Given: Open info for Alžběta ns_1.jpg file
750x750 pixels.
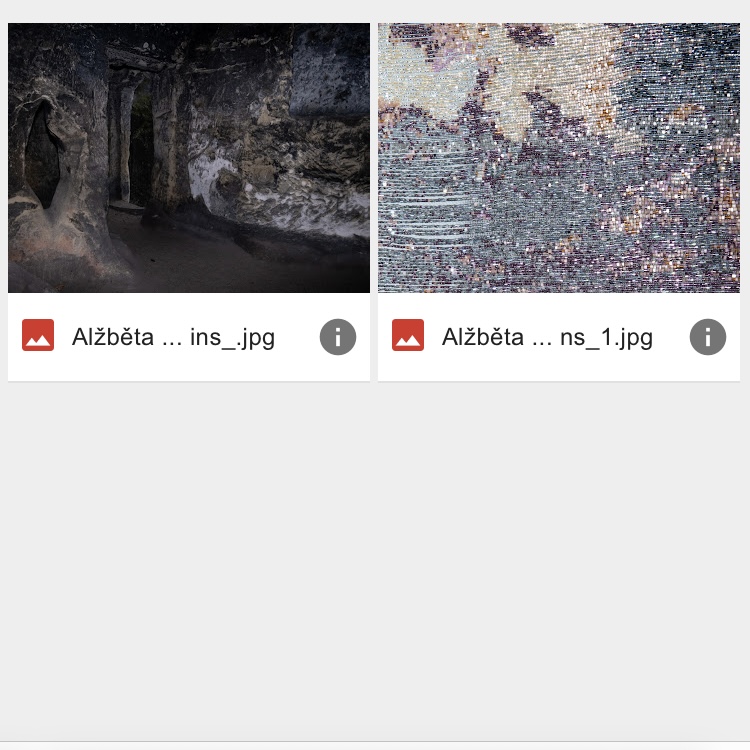Looking at the screenshot, I should [707, 337].
